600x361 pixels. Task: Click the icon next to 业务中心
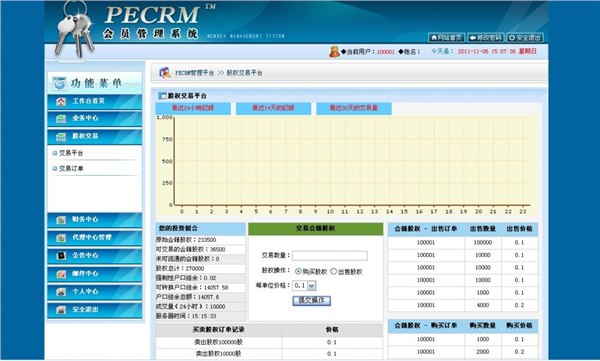pos(61,119)
